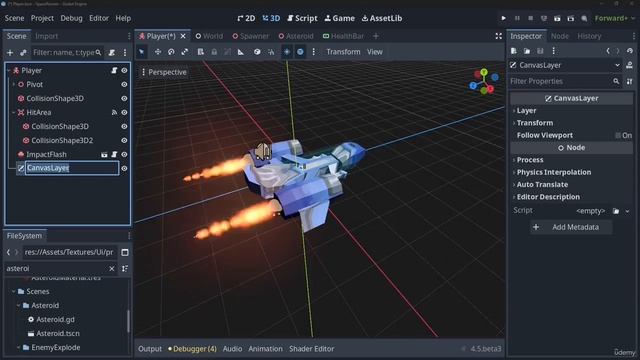The height and width of the screenshot is (360, 640).
Task: Click Save resource icon in Inspector
Action: tap(540, 51)
